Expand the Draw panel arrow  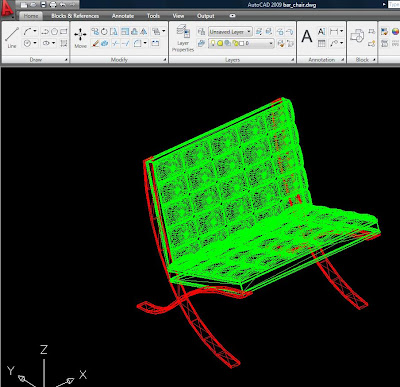(66, 60)
